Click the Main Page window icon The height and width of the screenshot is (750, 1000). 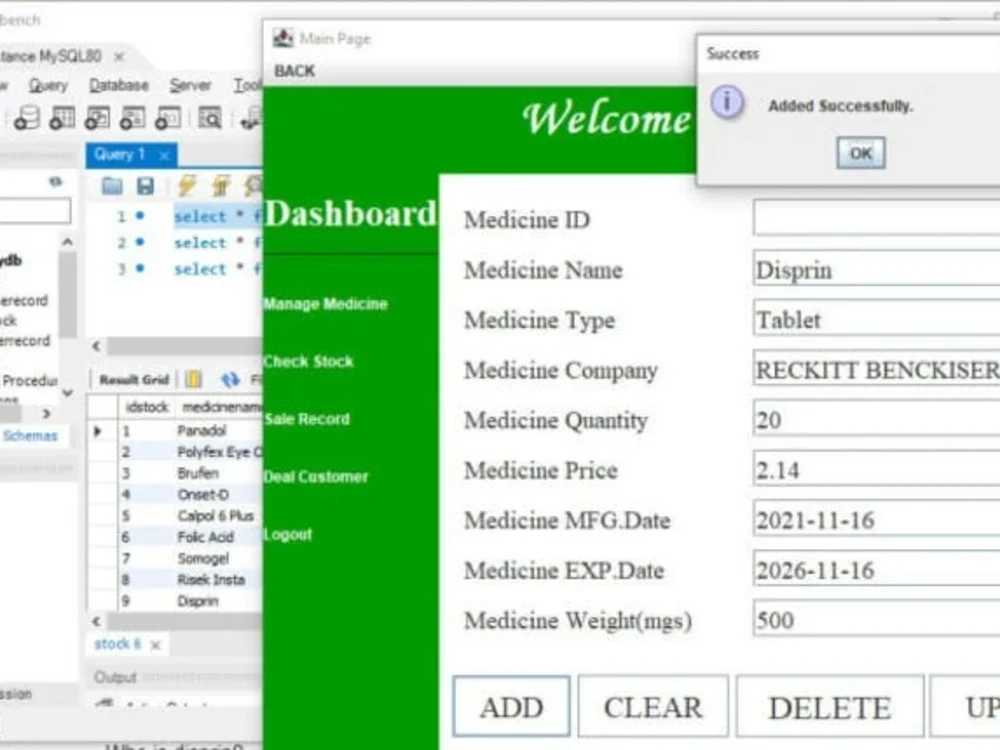[283, 38]
